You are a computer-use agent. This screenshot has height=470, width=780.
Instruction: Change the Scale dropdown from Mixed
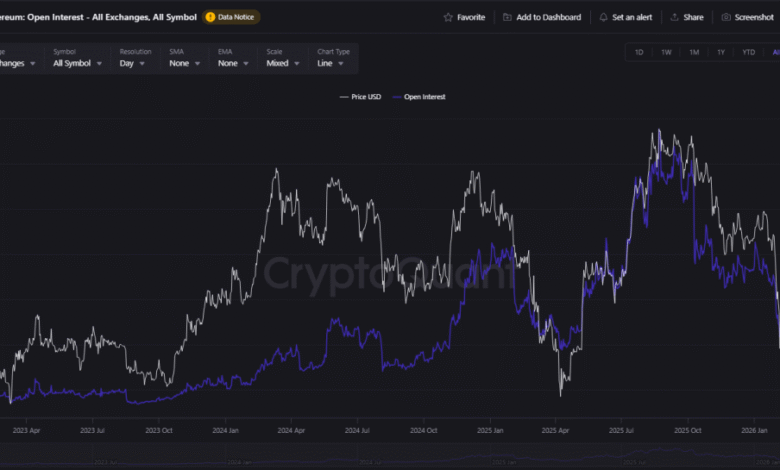click(282, 63)
